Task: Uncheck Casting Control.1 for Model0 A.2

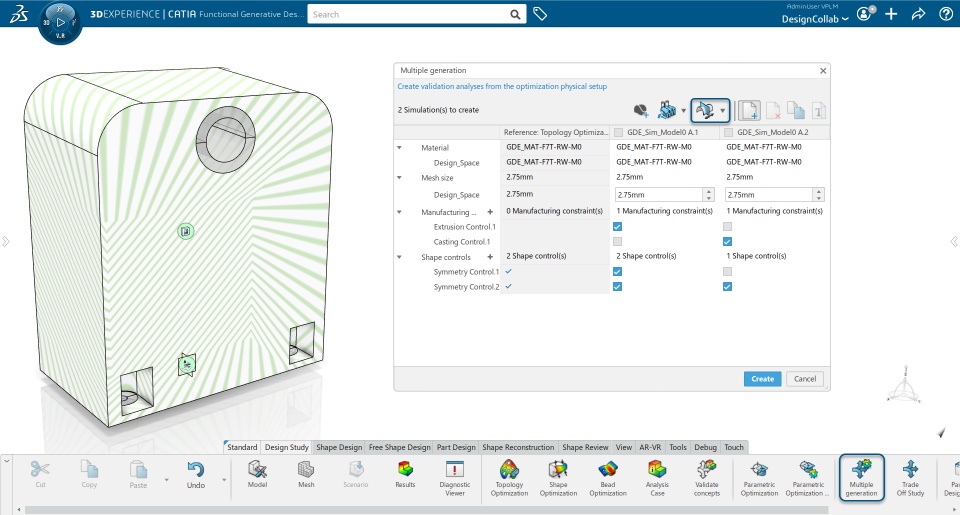Action: point(727,241)
